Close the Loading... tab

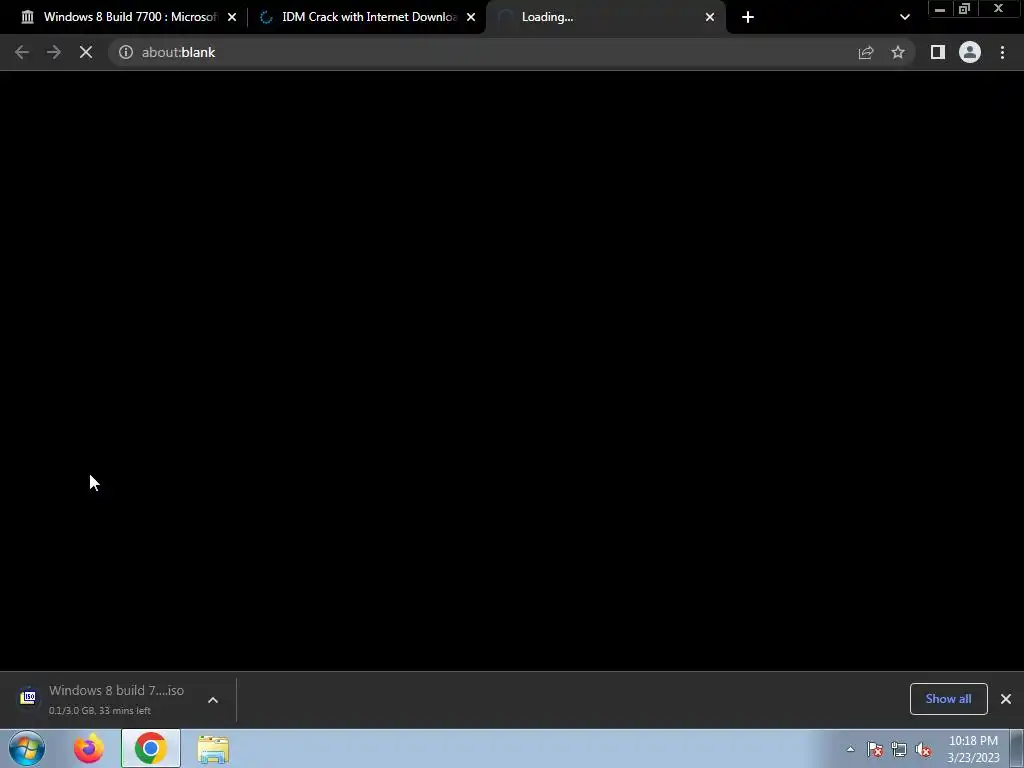(710, 17)
